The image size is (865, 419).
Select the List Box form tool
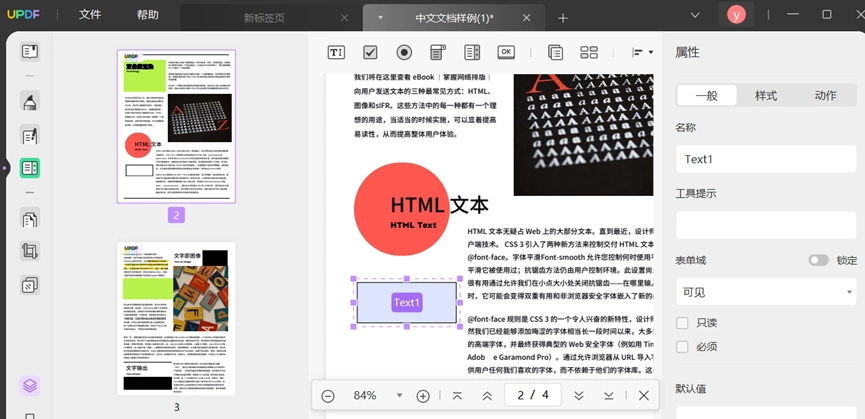coord(472,52)
